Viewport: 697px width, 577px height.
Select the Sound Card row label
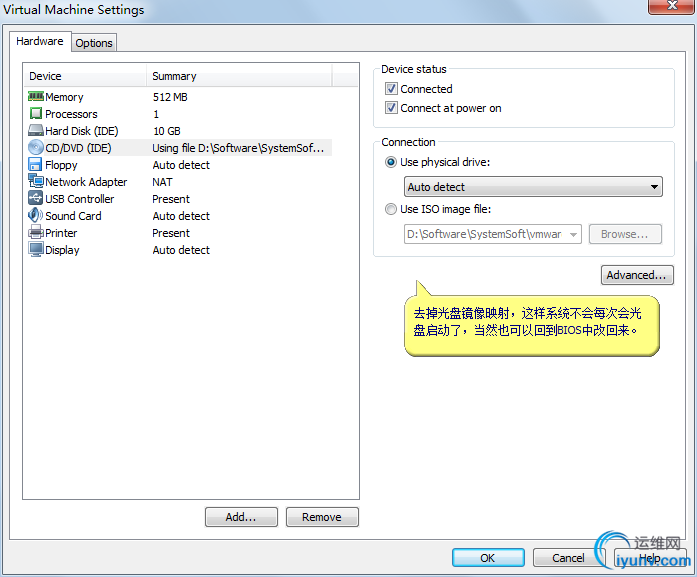[x=73, y=216]
